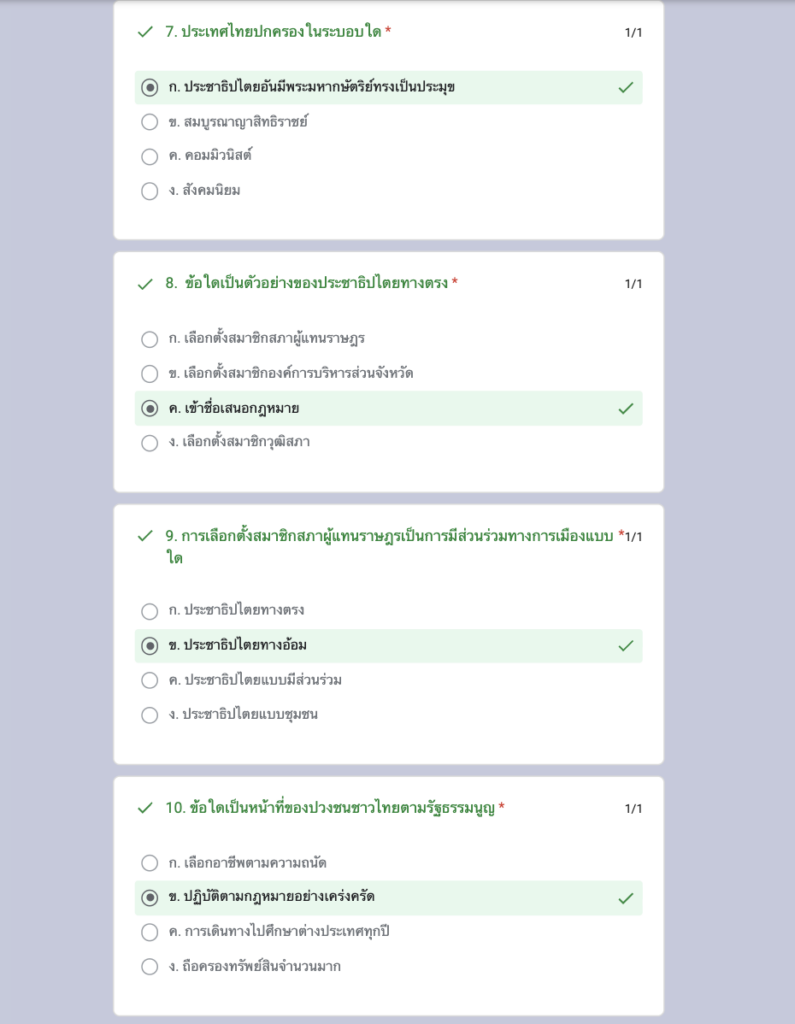Select radio option ง. สังคมนิยม
The height and width of the screenshot is (1024, 795).
point(150,191)
